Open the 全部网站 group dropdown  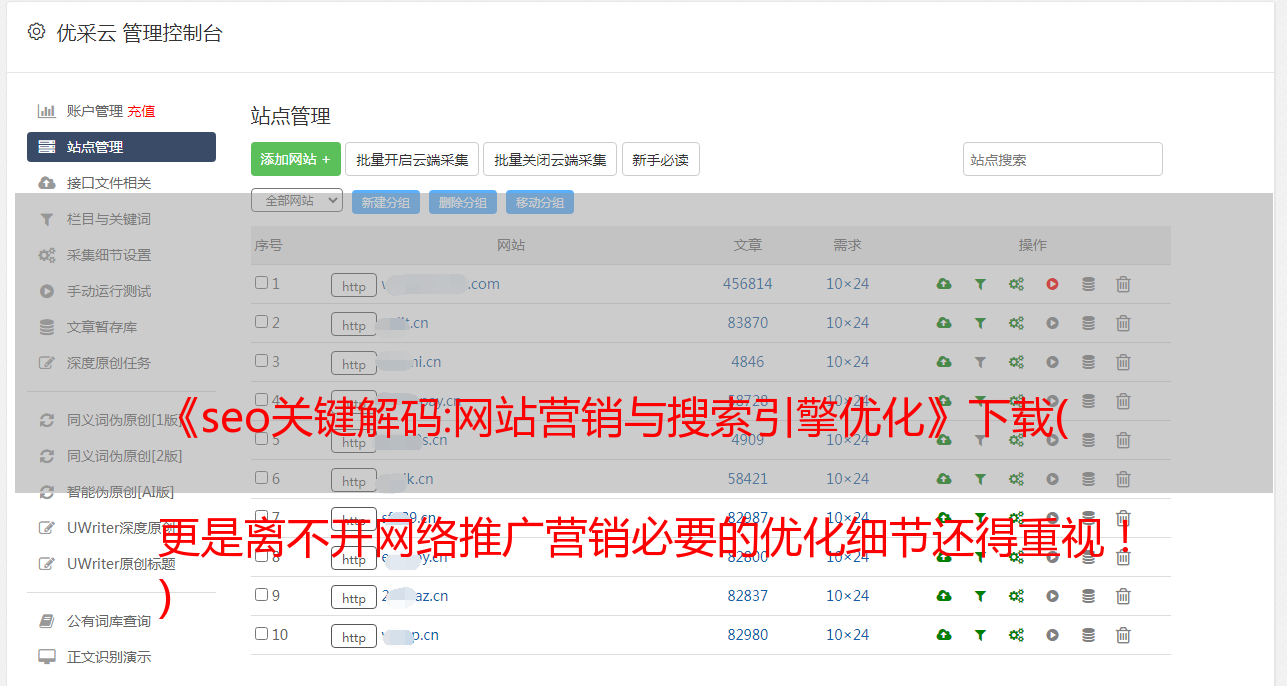click(297, 201)
